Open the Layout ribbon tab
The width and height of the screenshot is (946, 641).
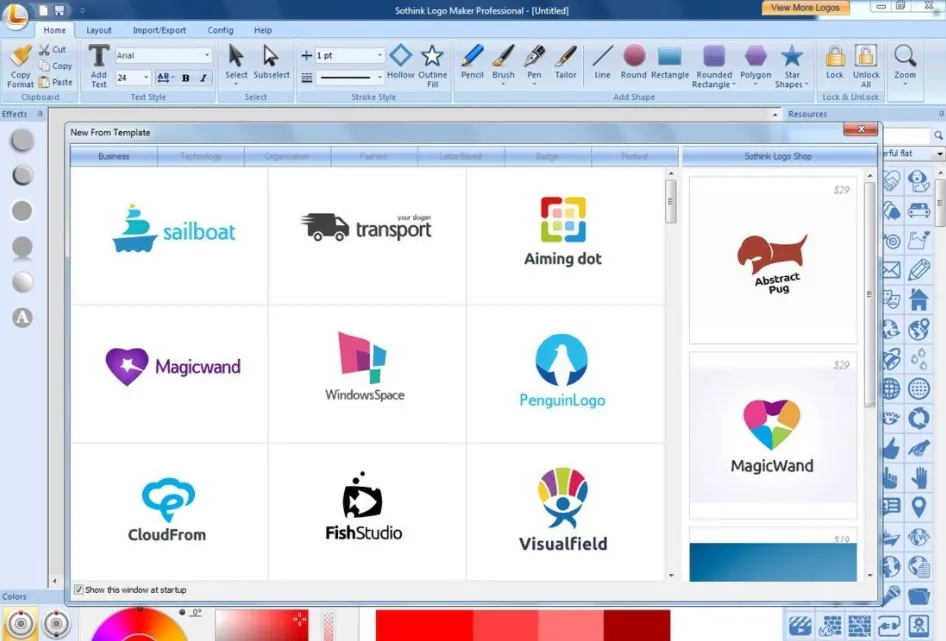98,30
